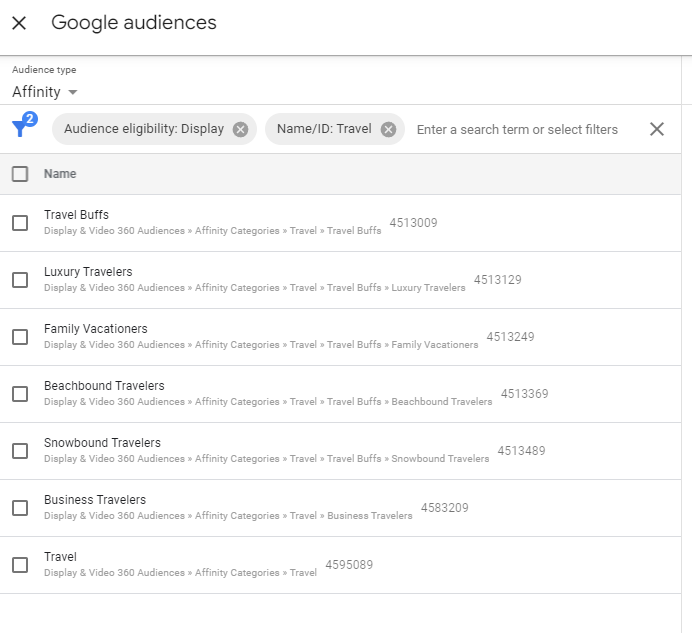Click the Audience type label
The image size is (692, 633).
pos(44,70)
